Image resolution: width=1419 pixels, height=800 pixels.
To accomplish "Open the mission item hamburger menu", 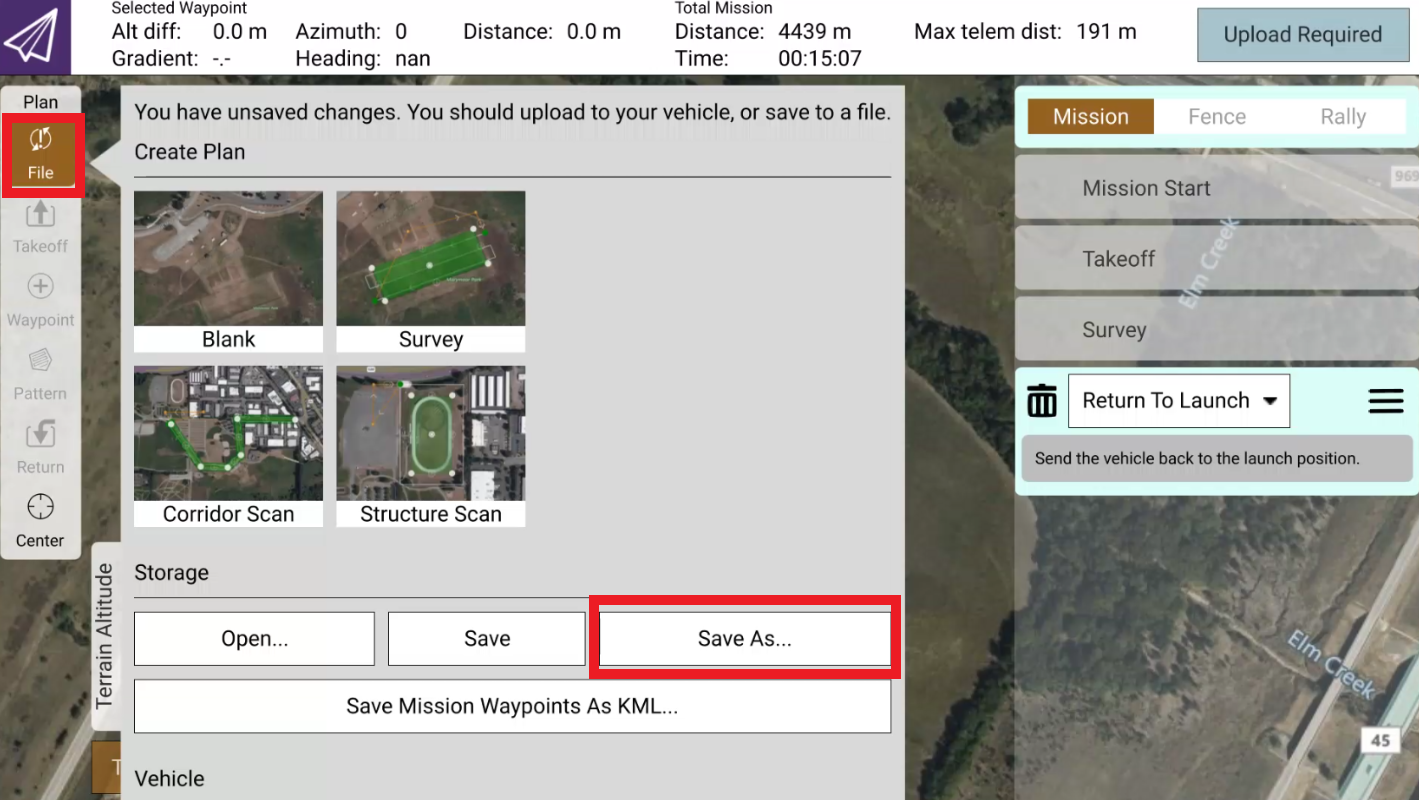I will click(1385, 401).
